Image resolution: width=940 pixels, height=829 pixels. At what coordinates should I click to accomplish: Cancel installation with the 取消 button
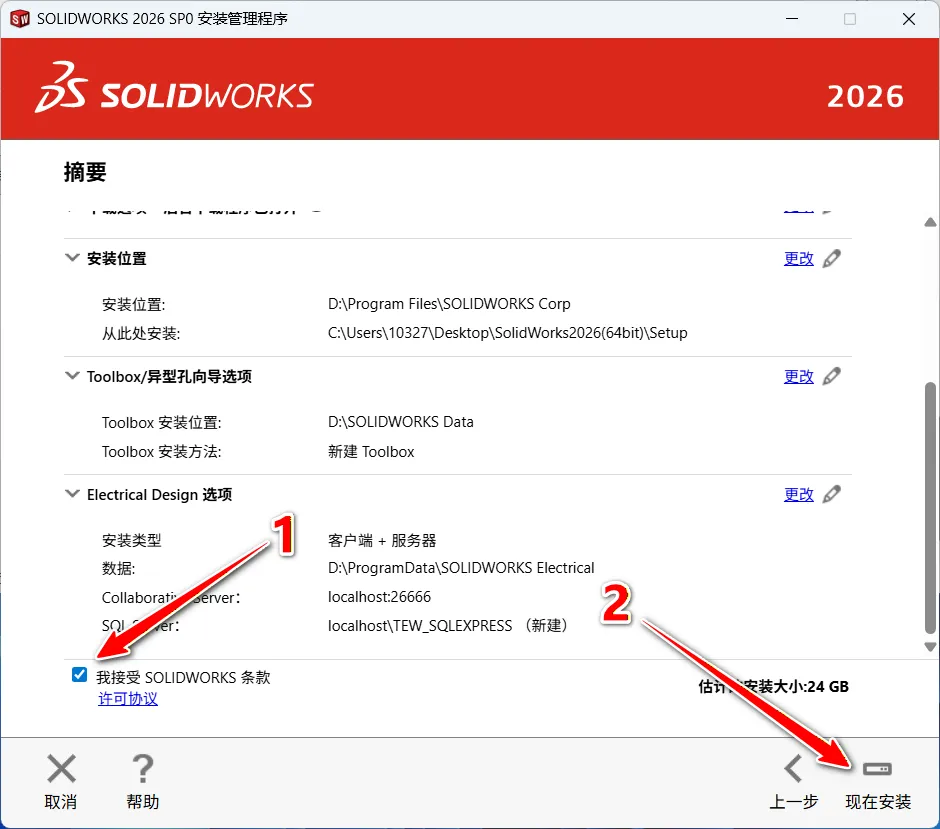point(61,783)
